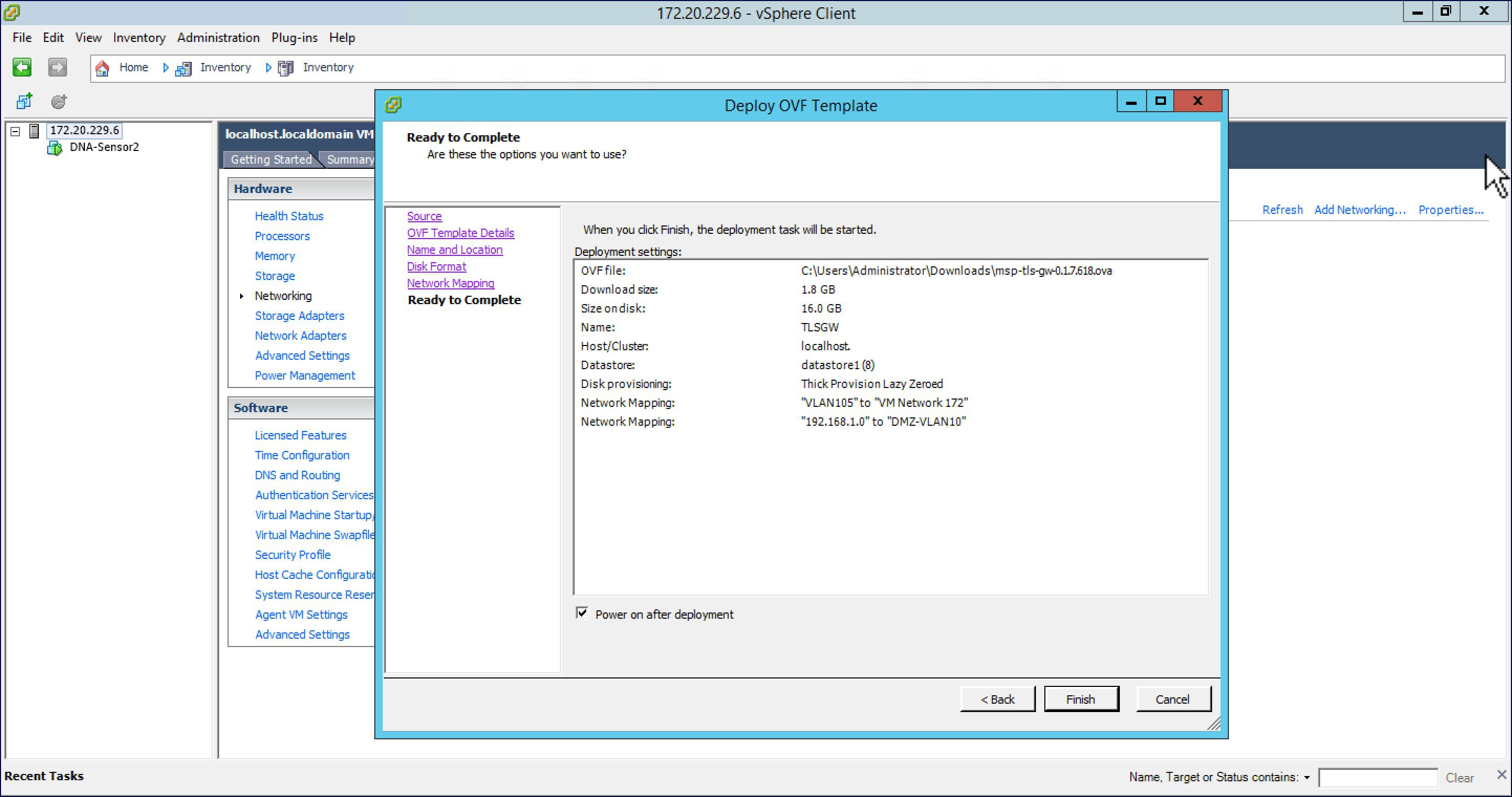Viewport: 1512px width, 797px height.
Task: Click the green back navigation arrow
Action: (x=21, y=68)
